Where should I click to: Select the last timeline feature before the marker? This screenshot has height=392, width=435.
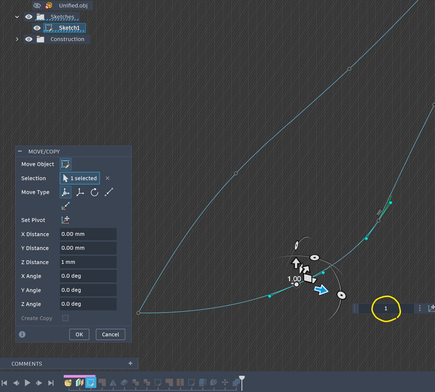pos(236,383)
